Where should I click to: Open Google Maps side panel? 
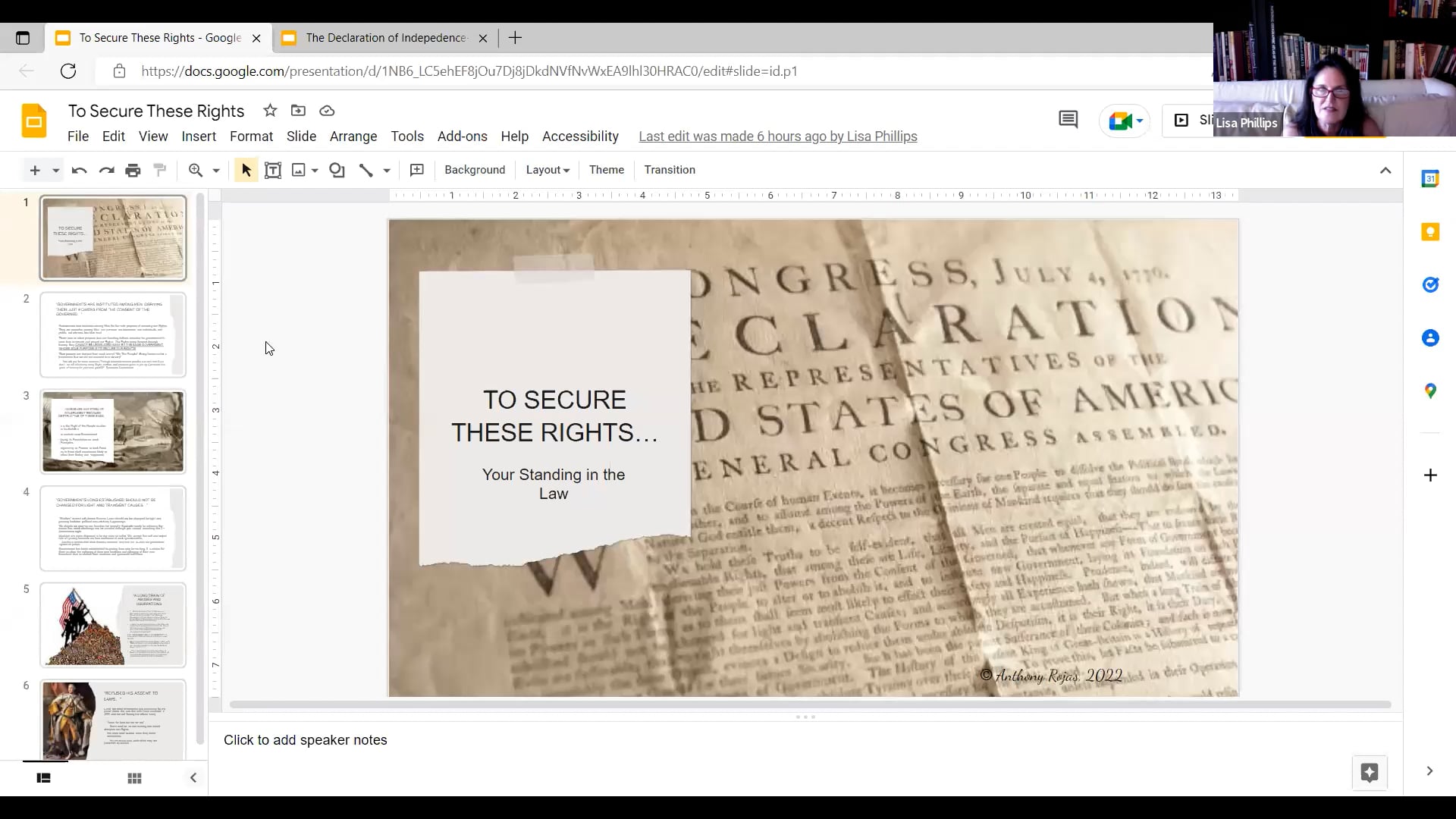coord(1430,391)
